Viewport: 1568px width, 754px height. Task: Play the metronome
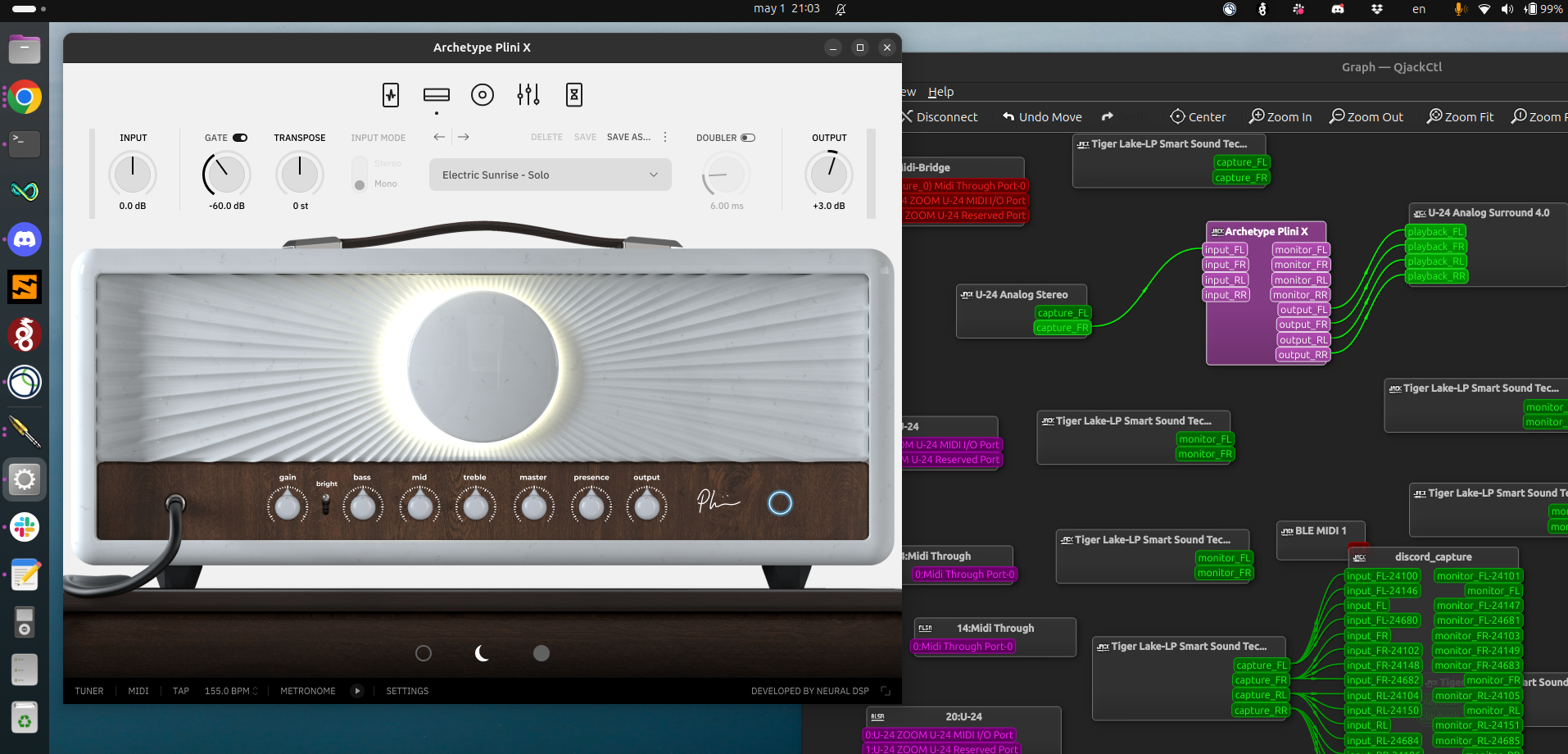tap(357, 691)
